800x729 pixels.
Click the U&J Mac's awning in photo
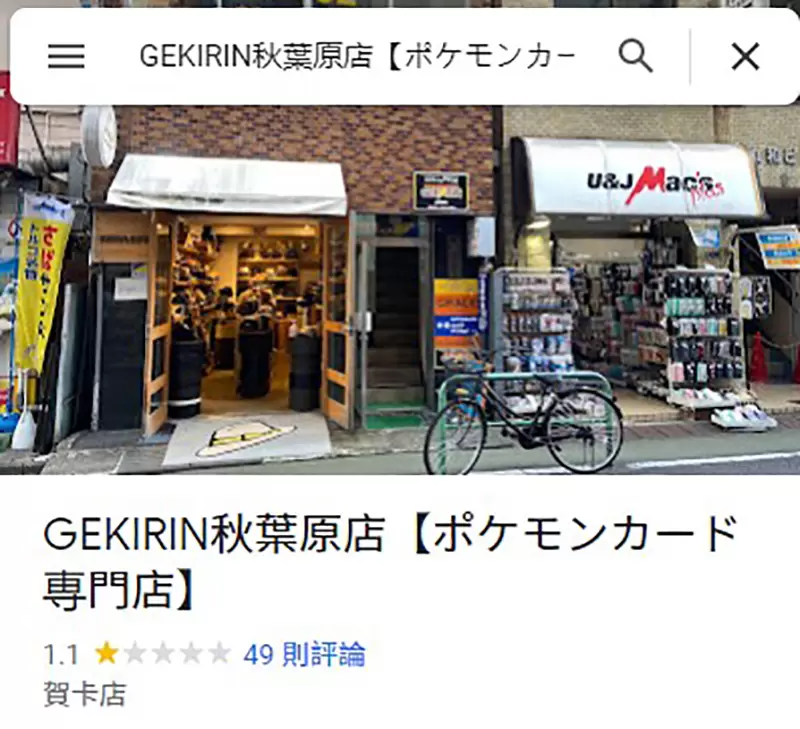coord(639,179)
